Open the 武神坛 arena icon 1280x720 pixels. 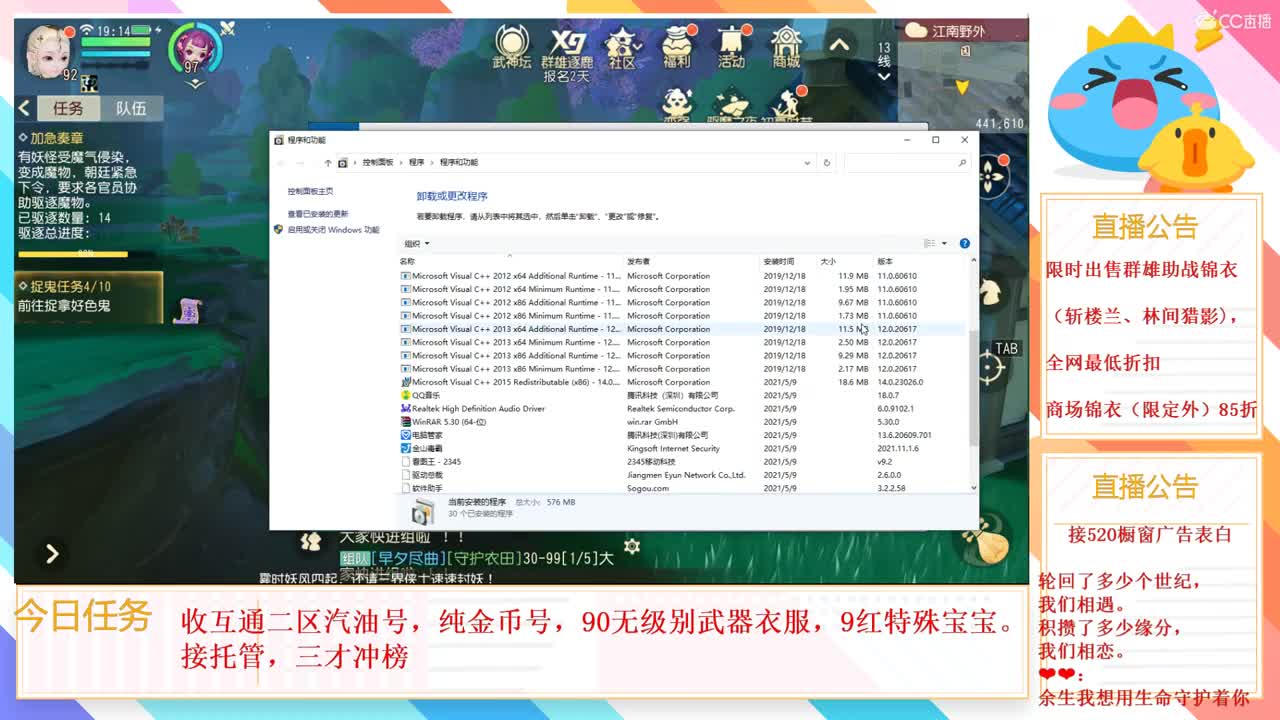(512, 47)
